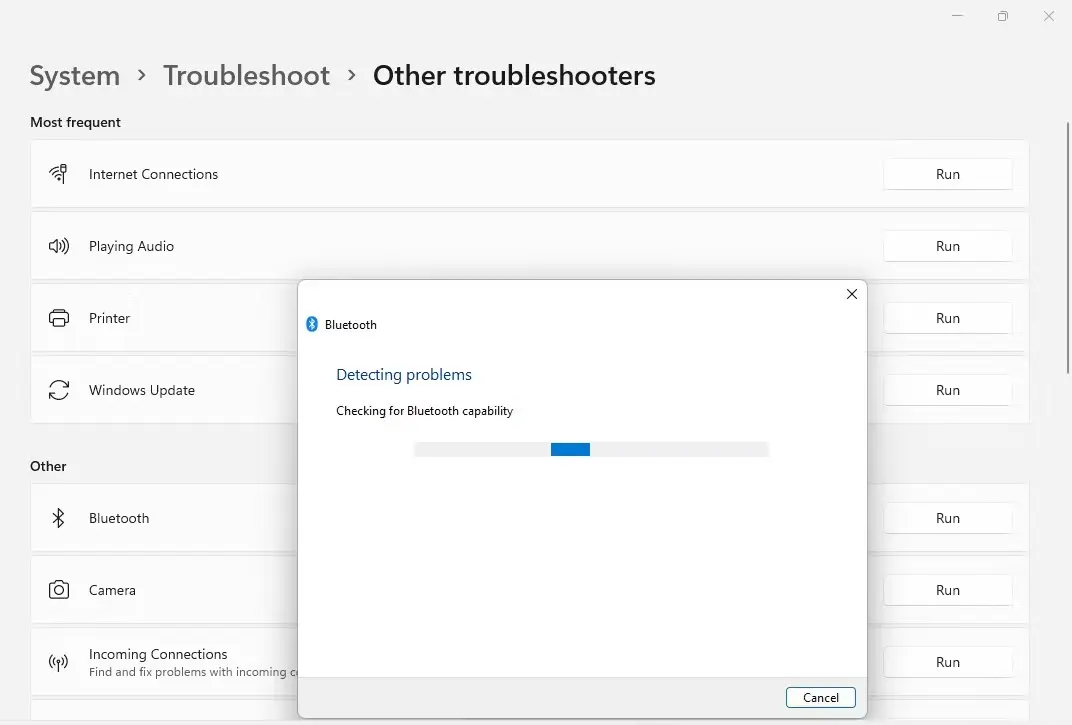Click the Bluetooth row icon in list
Viewport: 1072px width, 725px height.
click(58, 518)
